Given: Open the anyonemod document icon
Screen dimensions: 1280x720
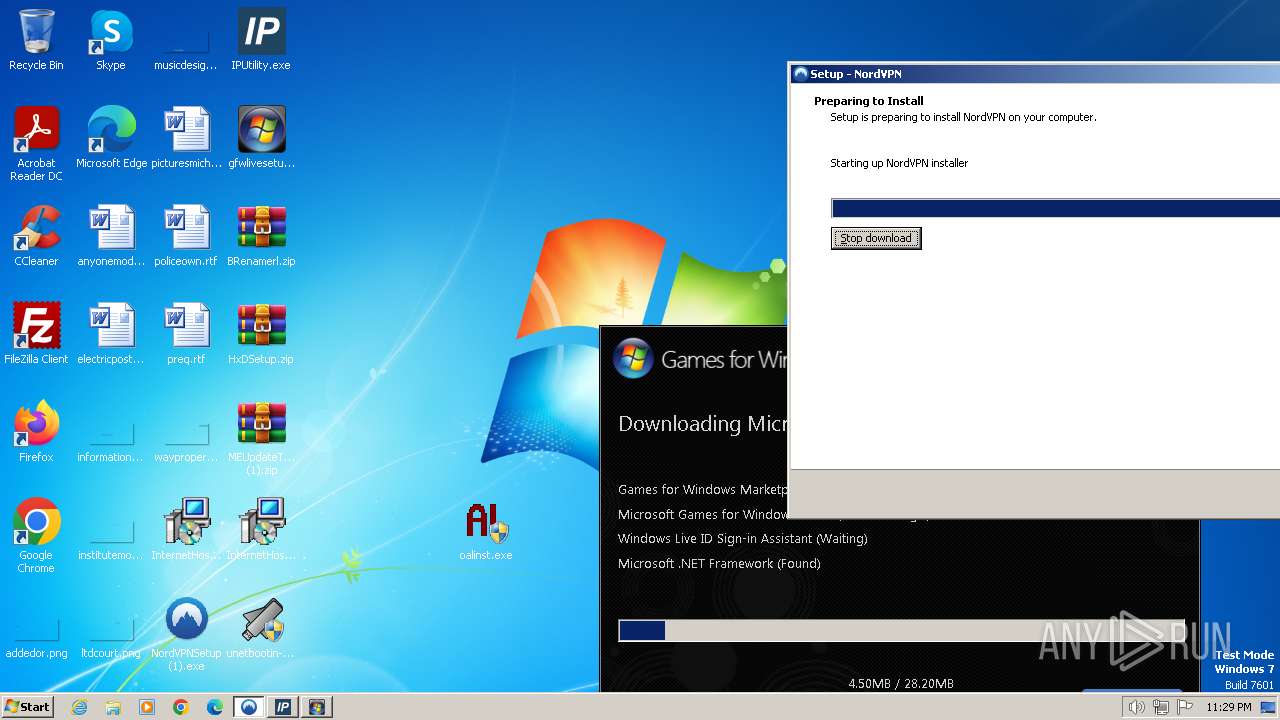Looking at the screenshot, I should (111, 236).
